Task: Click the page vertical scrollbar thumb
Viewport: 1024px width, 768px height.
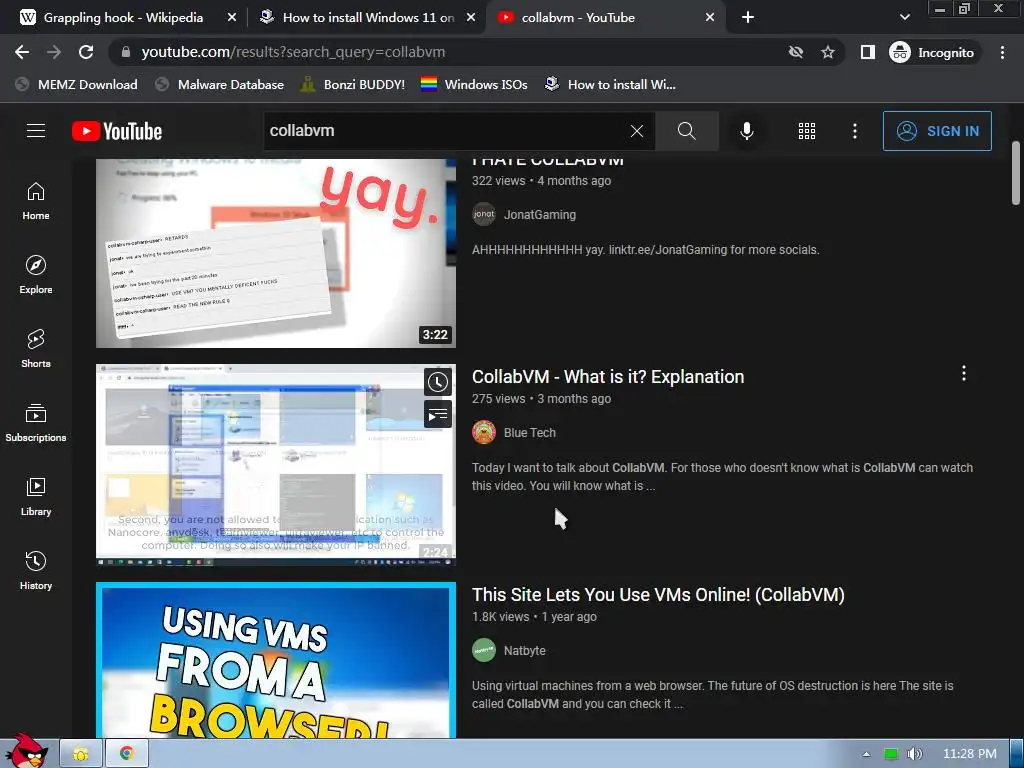Action: [1016, 173]
